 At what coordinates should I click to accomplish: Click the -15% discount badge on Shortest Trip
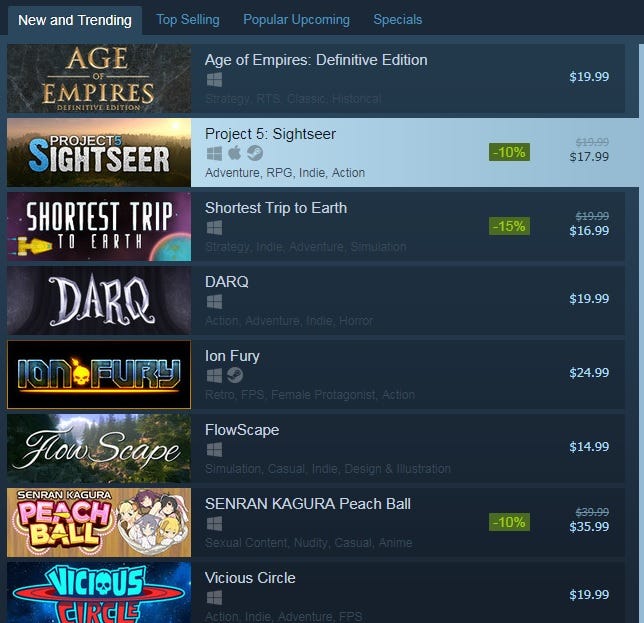(509, 226)
